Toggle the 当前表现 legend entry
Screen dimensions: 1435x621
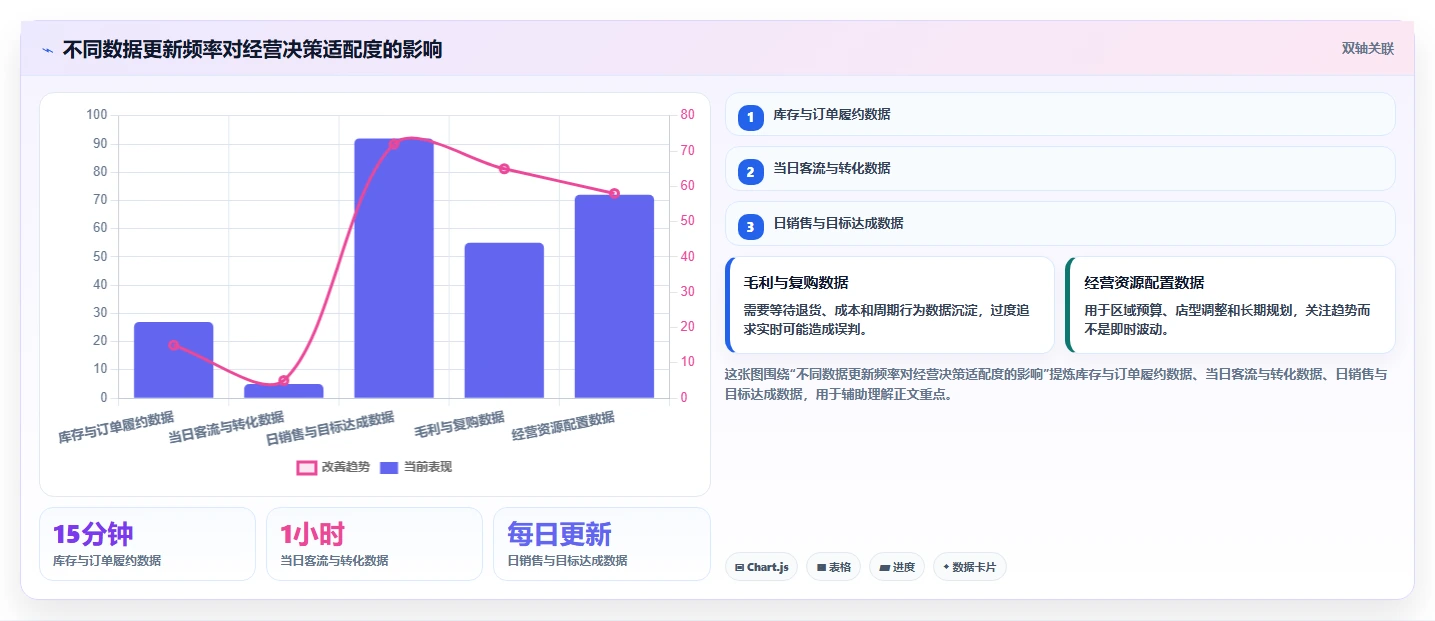(x=416, y=467)
